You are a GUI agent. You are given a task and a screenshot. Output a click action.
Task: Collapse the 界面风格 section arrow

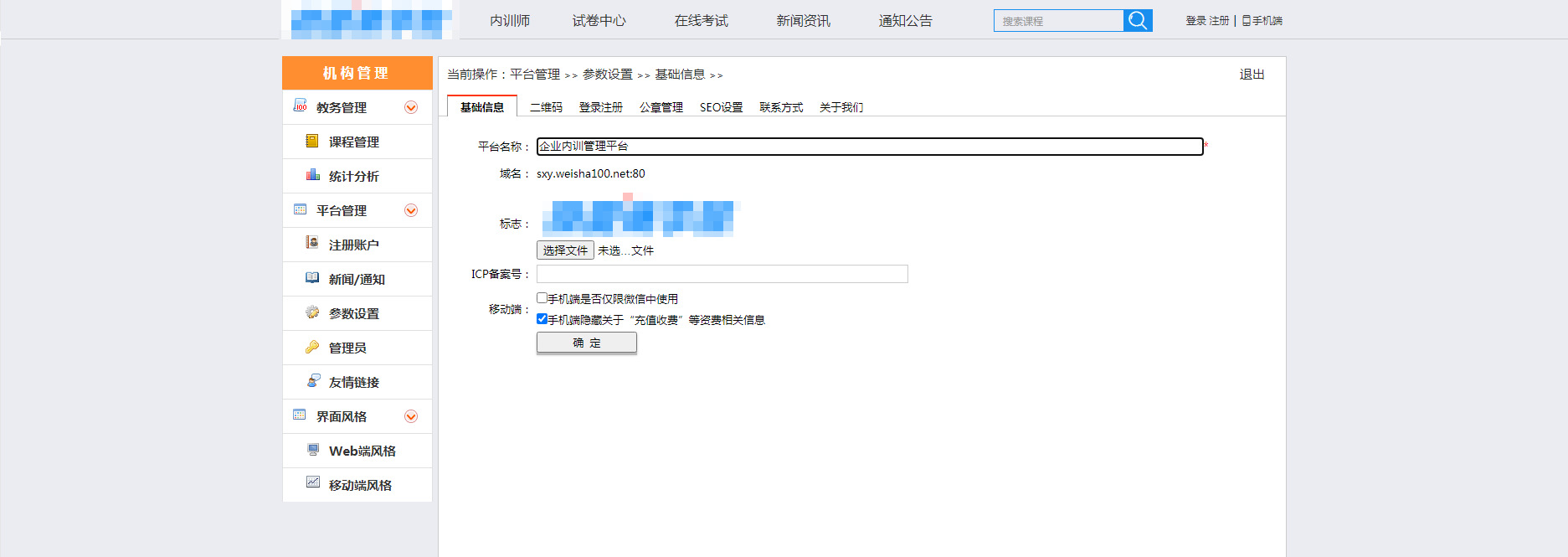click(411, 416)
